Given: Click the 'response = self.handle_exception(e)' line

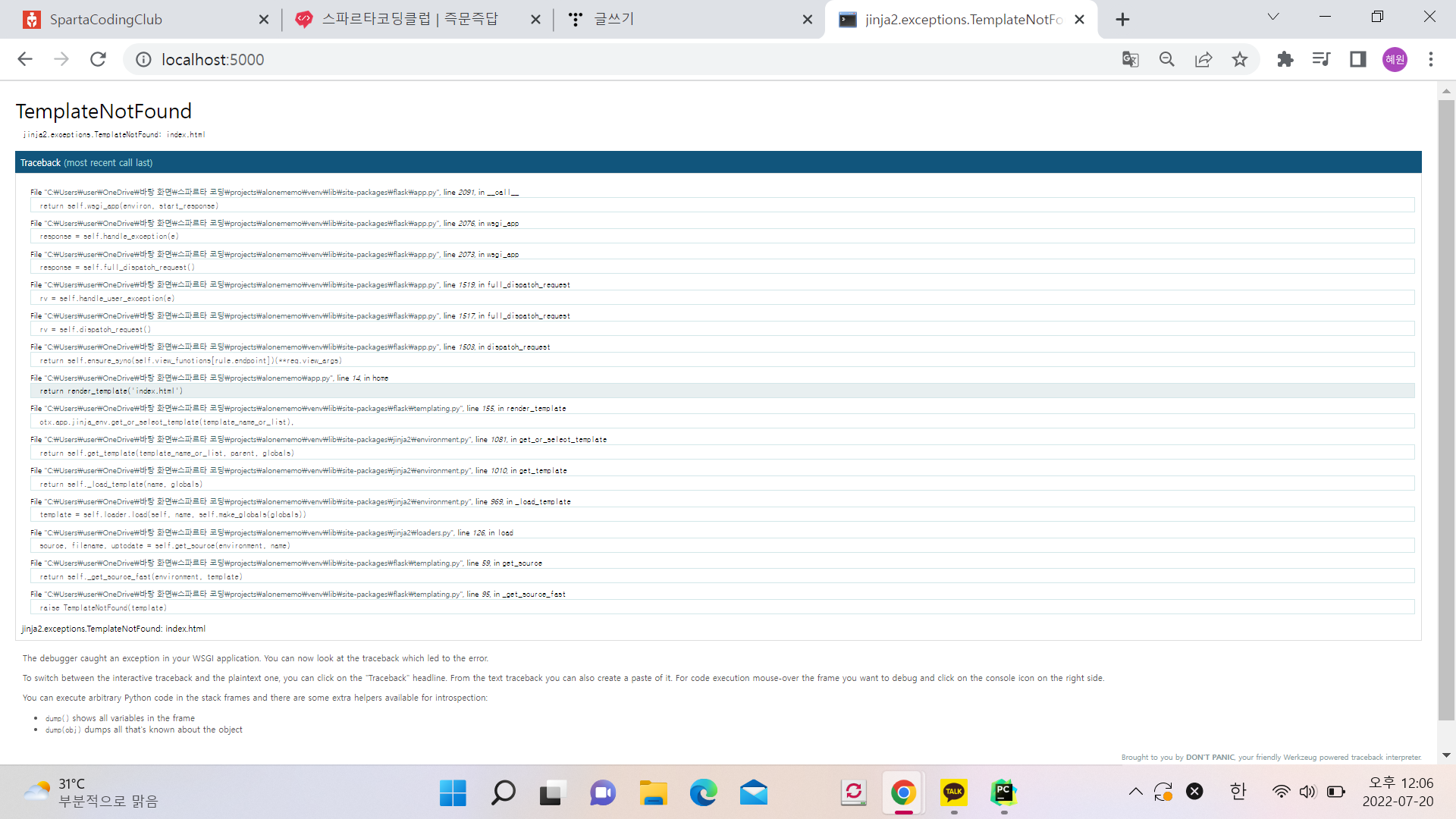Looking at the screenshot, I should pos(722,237).
